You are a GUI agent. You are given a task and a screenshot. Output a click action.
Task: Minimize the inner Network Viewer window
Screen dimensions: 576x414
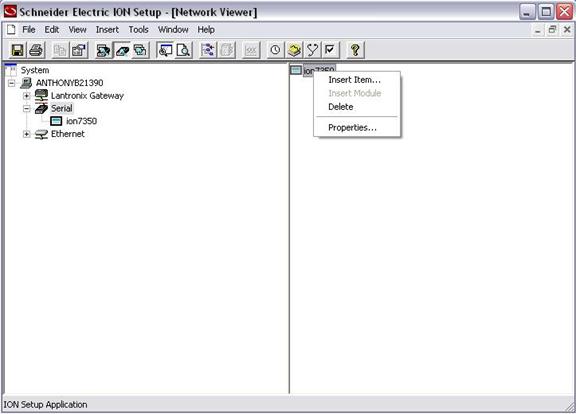537,30
